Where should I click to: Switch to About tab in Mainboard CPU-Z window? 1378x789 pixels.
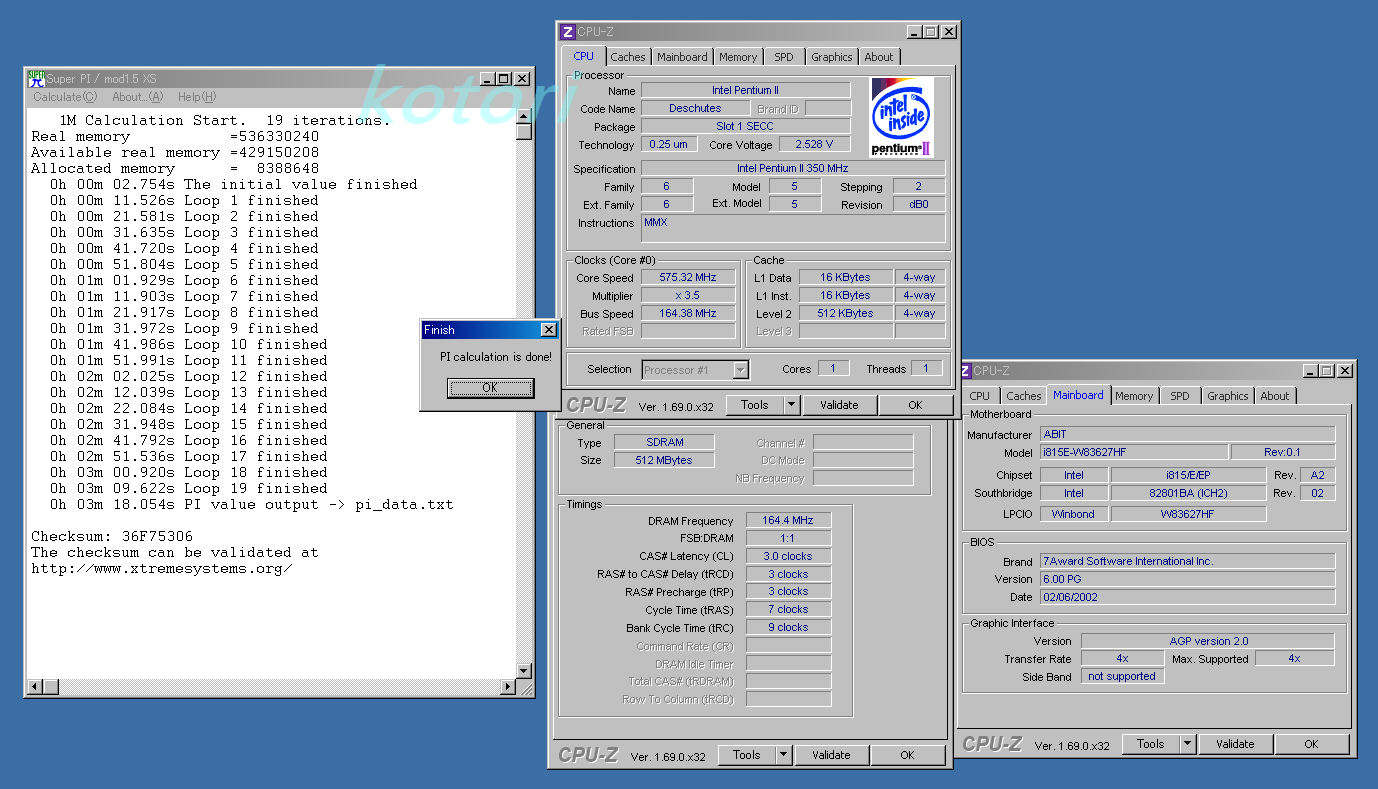pyautogui.click(x=1275, y=396)
